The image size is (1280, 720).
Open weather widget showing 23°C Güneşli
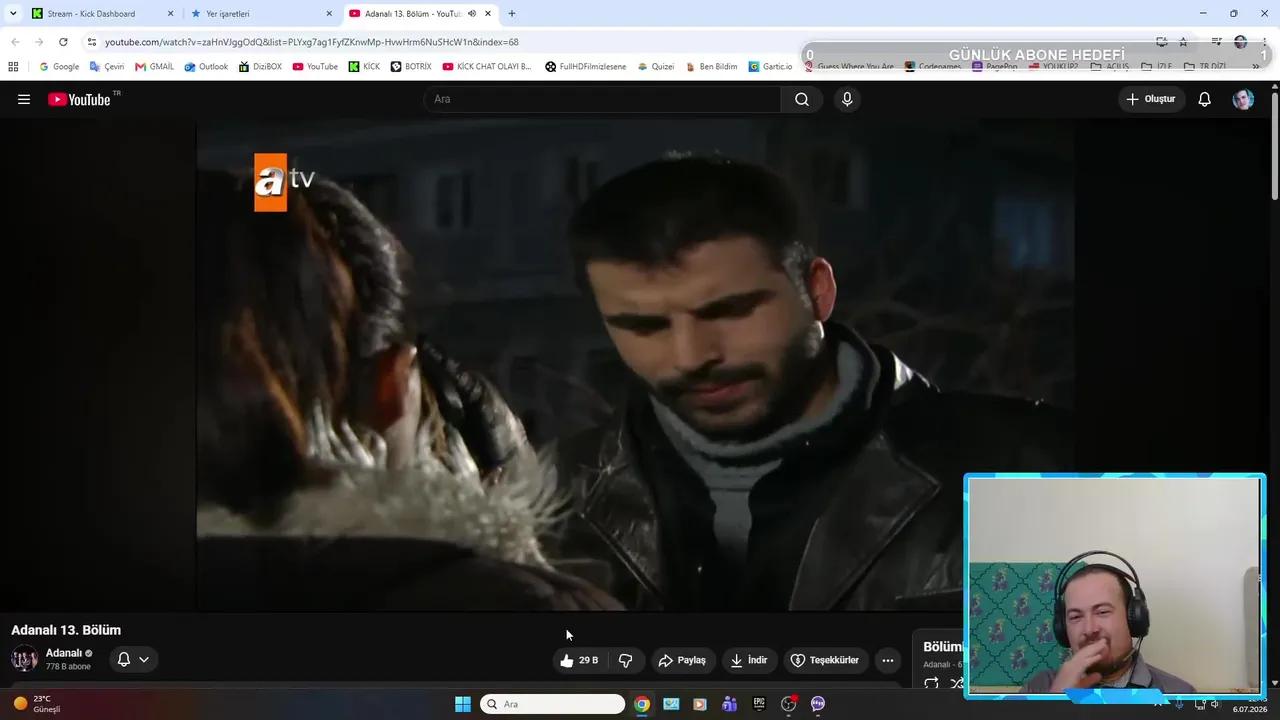point(38,704)
